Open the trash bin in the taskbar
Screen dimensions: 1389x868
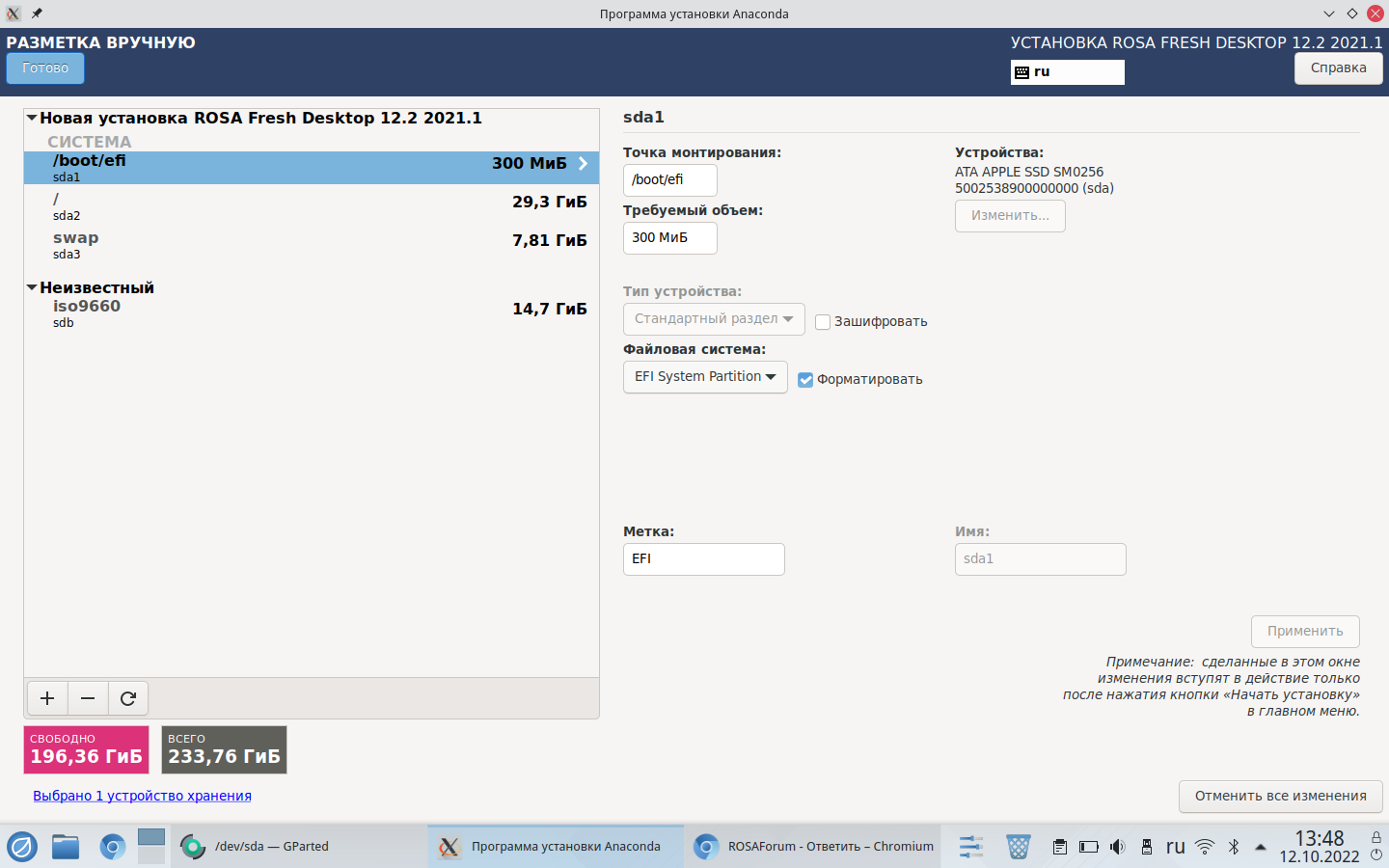point(1018,847)
